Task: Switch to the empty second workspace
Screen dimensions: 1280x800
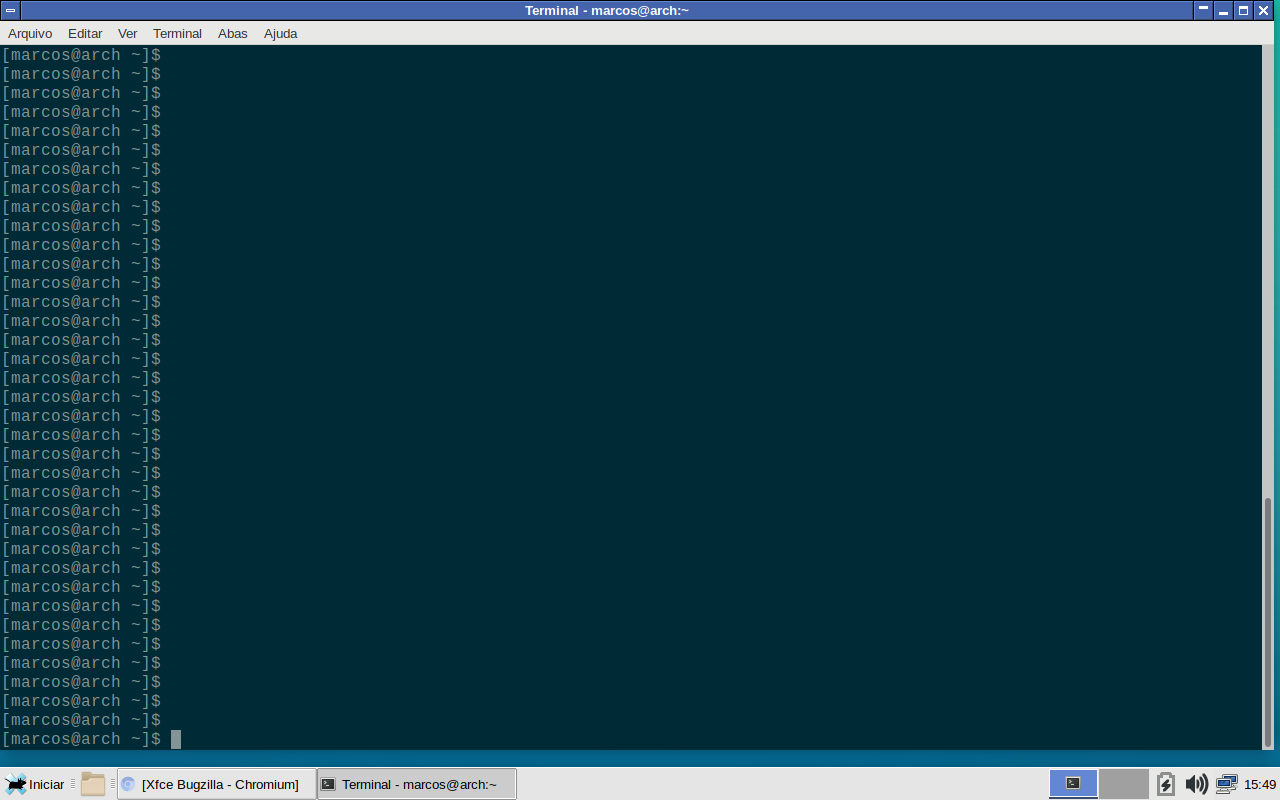Action: point(1123,783)
